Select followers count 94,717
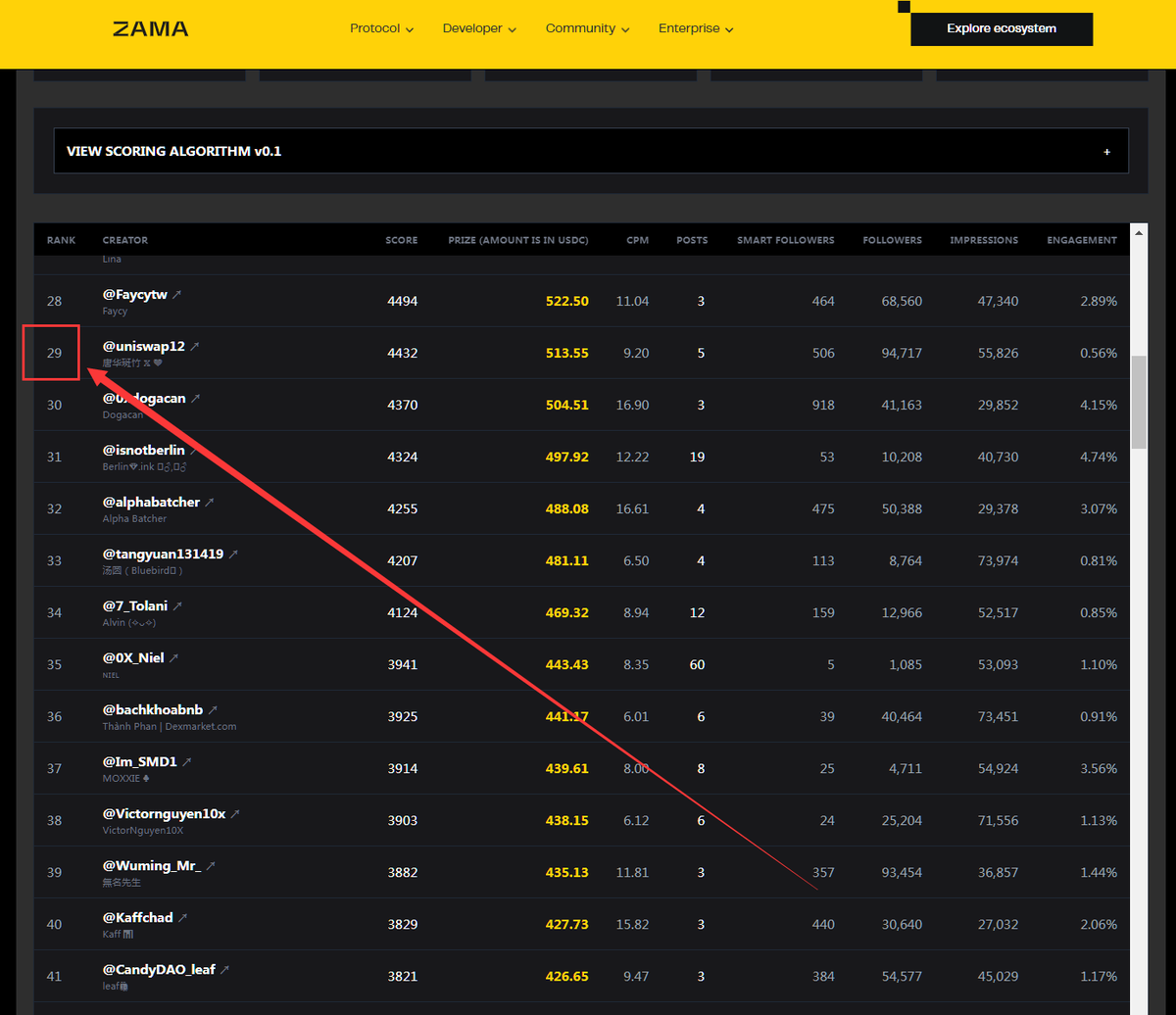The width and height of the screenshot is (1176, 1015). [x=902, y=353]
